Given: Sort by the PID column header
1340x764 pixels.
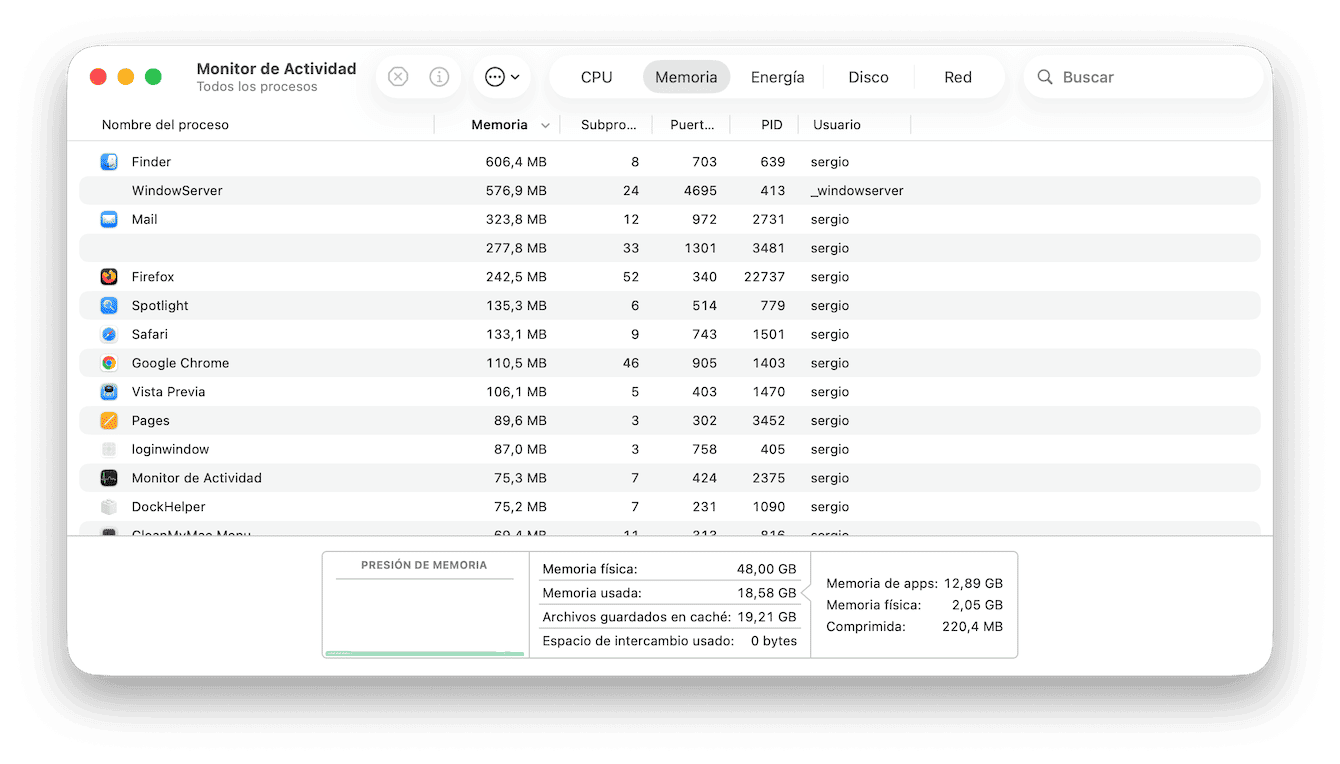Looking at the screenshot, I should 772,125.
